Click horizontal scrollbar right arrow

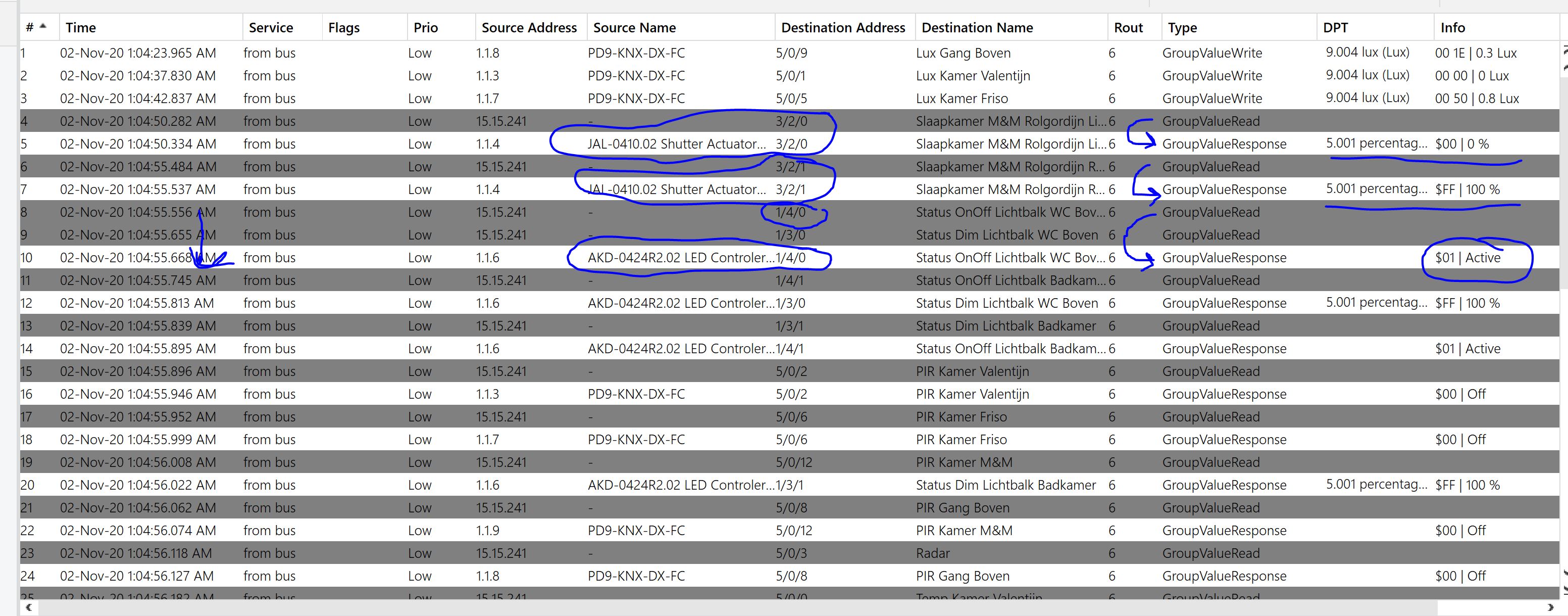1550,607
